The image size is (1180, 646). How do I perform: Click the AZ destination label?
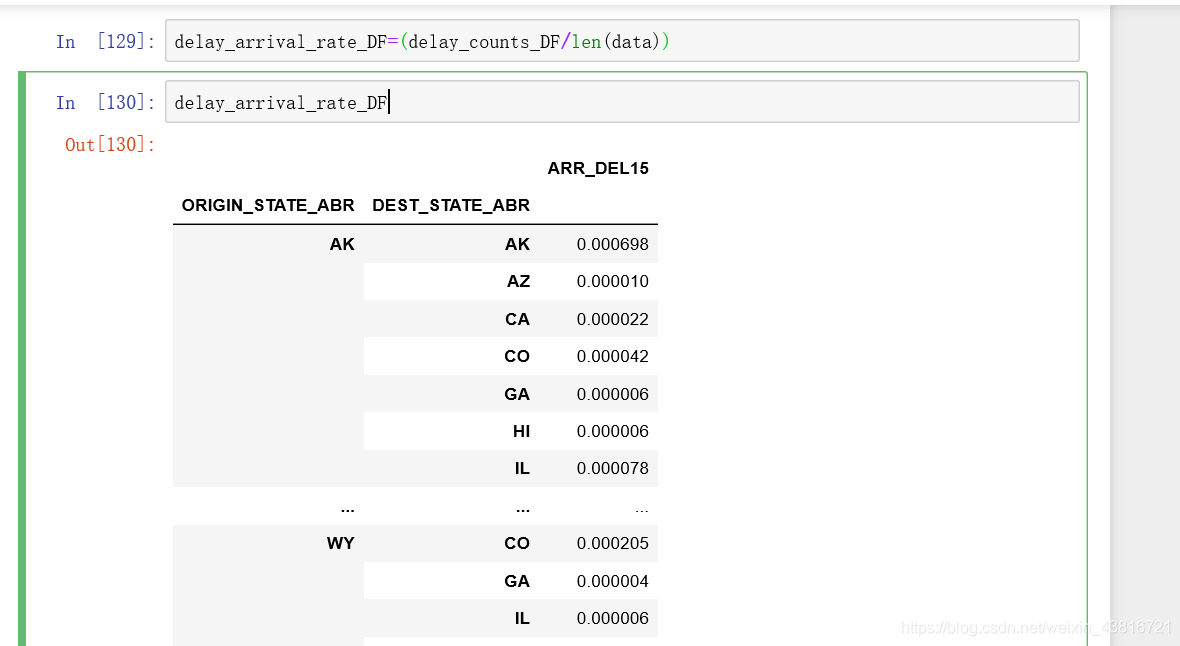(518, 282)
